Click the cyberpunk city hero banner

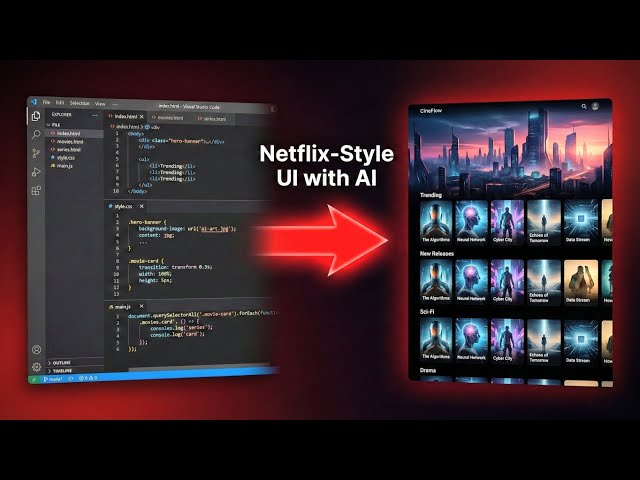pyautogui.click(x=510, y=151)
